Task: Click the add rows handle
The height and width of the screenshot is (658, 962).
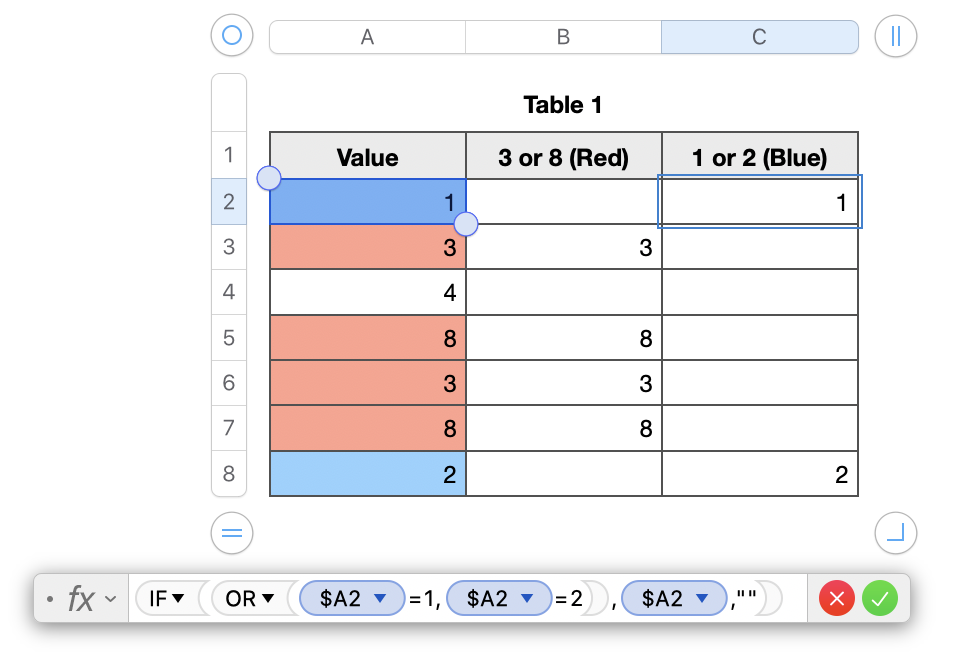Action: [232, 533]
